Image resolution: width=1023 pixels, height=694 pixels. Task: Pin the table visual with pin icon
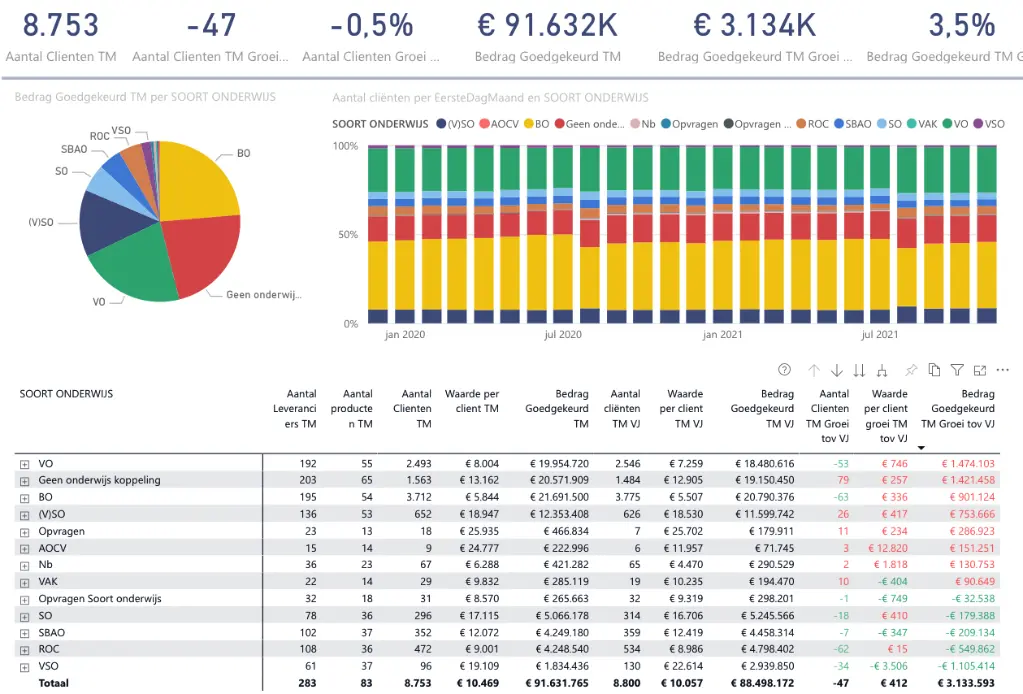point(911,370)
